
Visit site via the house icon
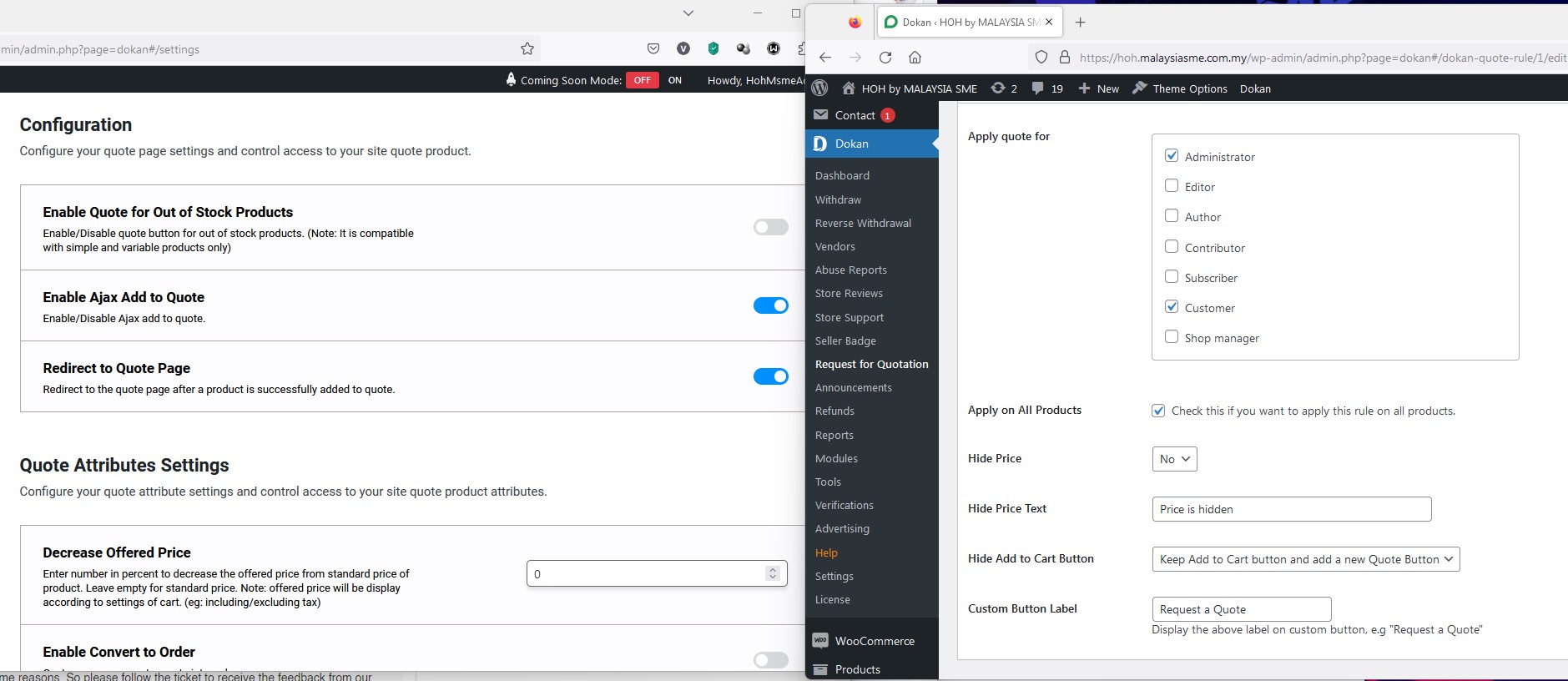coord(849,88)
